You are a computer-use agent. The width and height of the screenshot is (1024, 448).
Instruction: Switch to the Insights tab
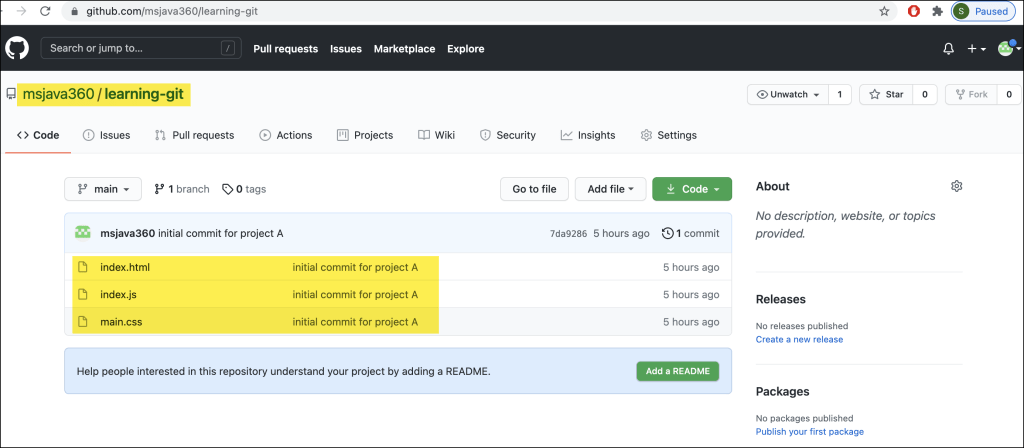[588, 135]
